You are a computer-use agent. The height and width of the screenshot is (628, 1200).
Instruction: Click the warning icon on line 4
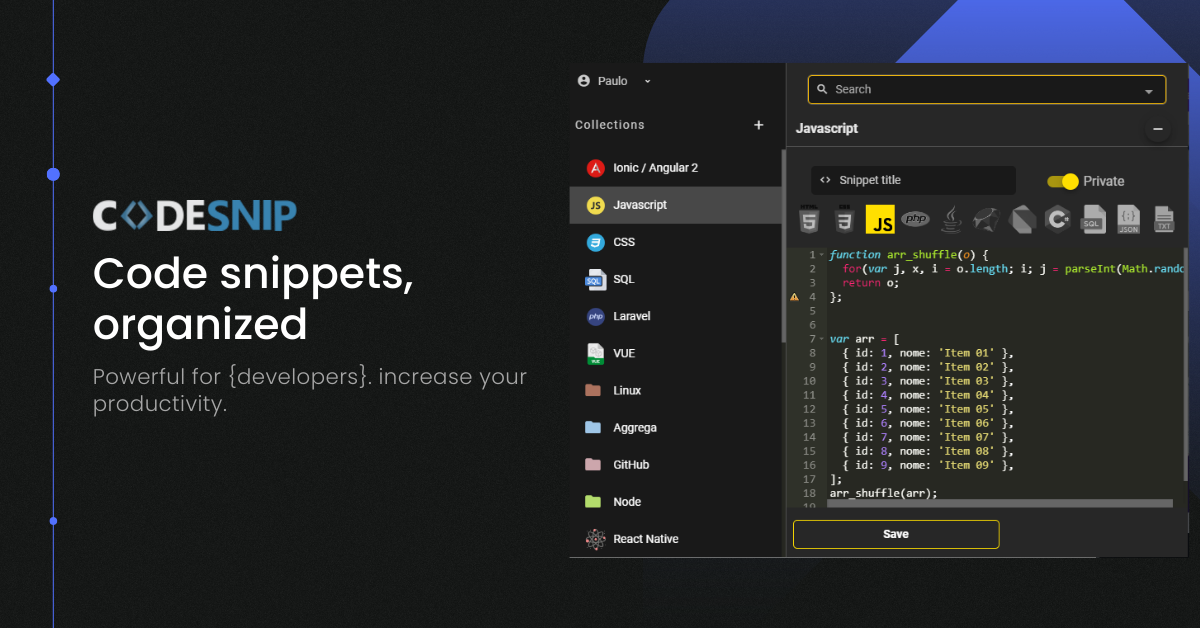795,297
